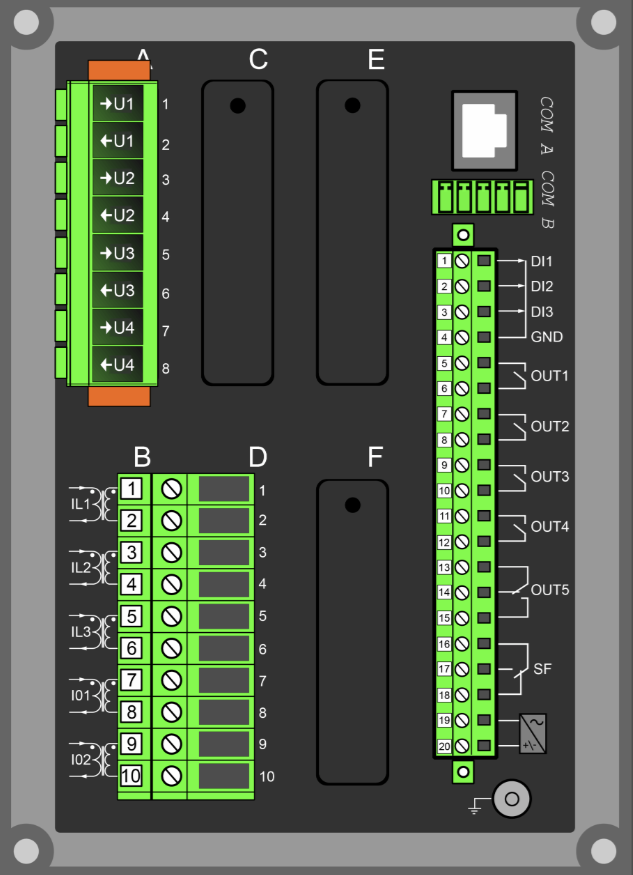Select numbered terminal 10 in block B
This screenshot has height=875, width=633.
click(132, 776)
